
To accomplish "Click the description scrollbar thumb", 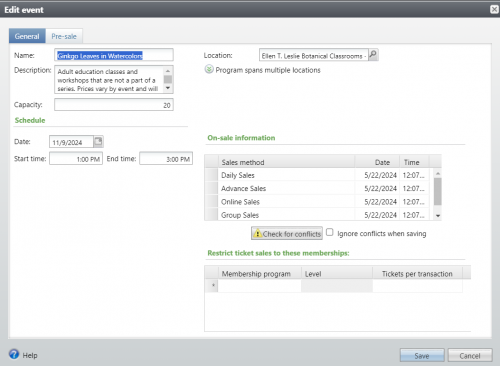I will [168, 79].
